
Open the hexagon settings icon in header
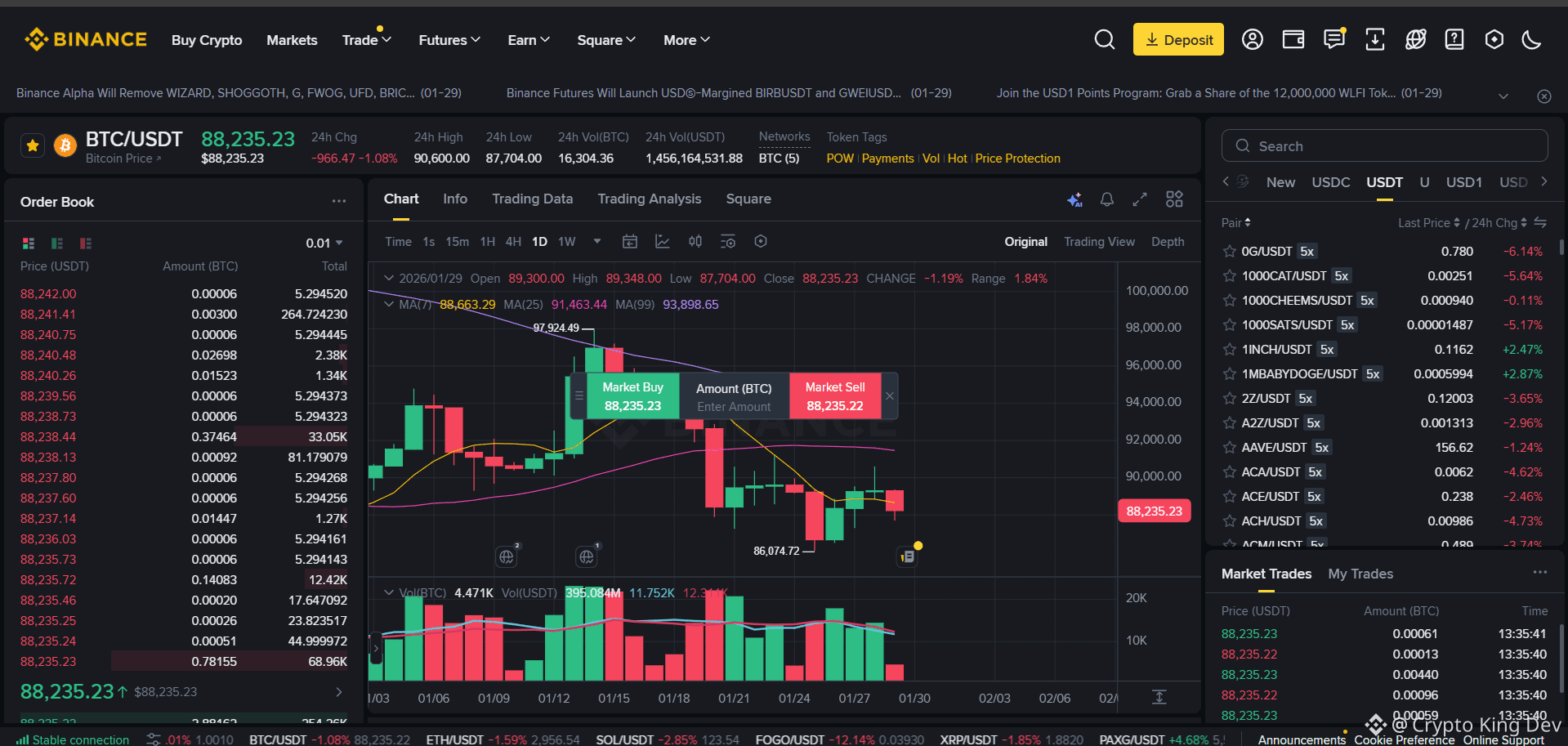point(1494,39)
